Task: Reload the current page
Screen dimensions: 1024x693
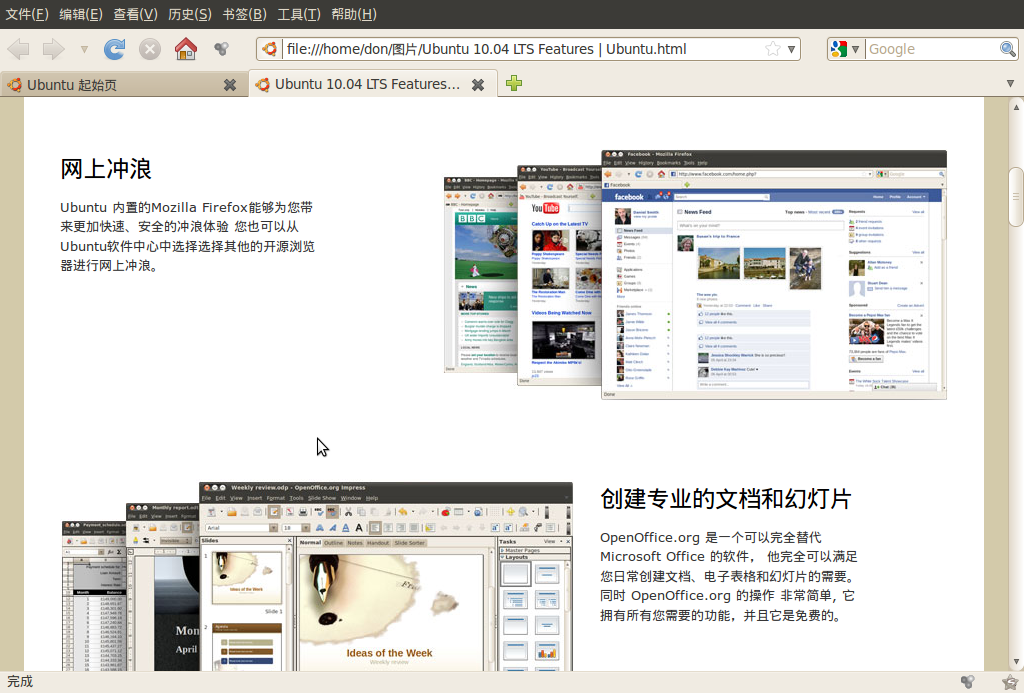Action: click(114, 49)
